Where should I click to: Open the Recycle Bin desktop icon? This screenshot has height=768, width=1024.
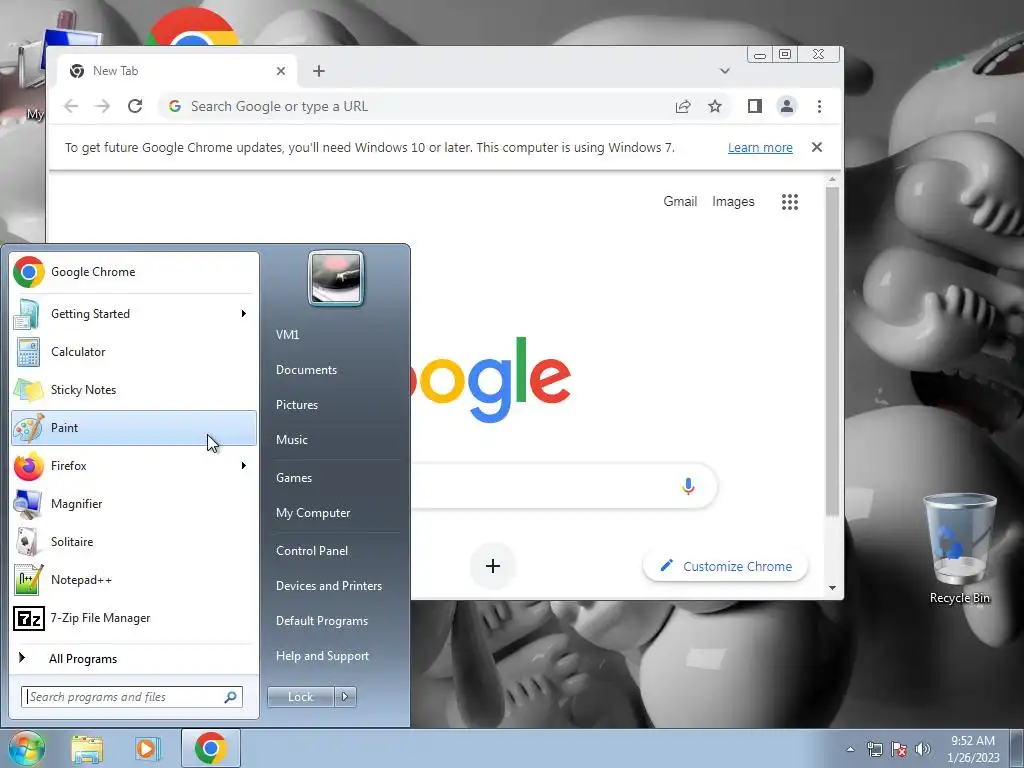[x=959, y=550]
